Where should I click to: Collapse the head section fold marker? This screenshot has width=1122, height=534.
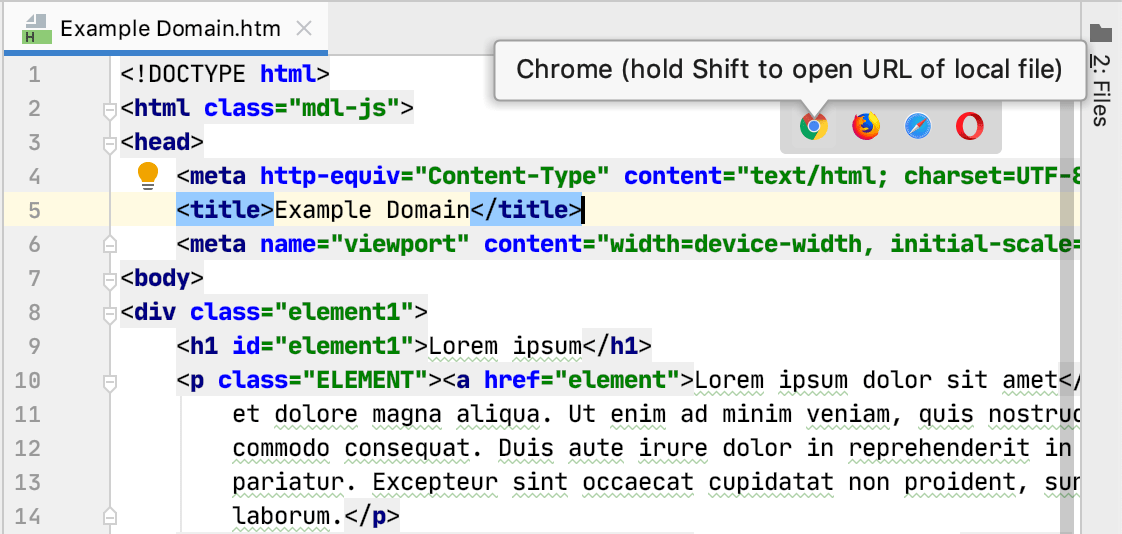pos(110,142)
